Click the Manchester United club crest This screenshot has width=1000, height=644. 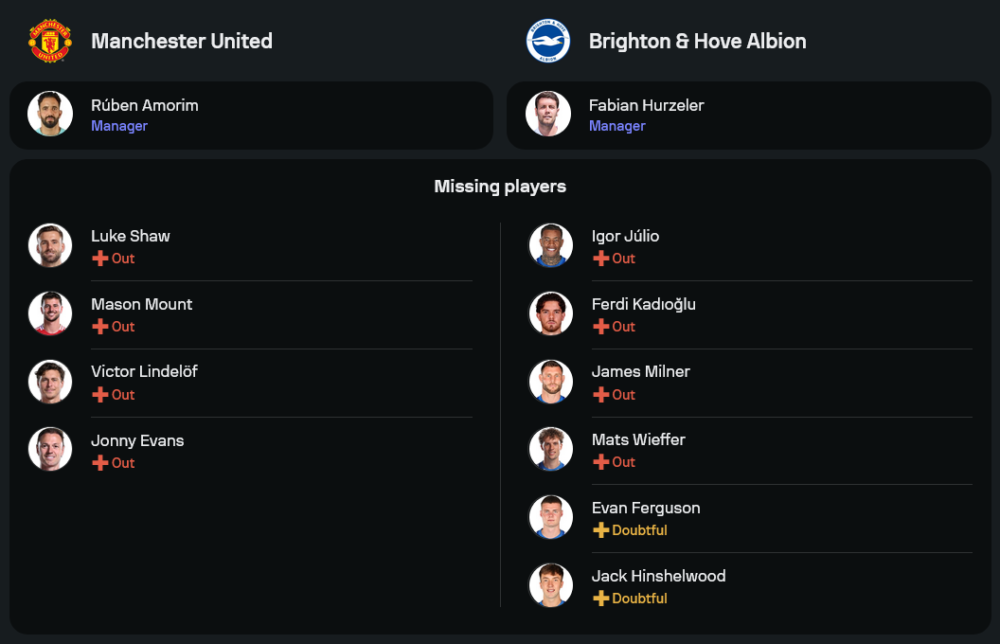pyautogui.click(x=49, y=41)
